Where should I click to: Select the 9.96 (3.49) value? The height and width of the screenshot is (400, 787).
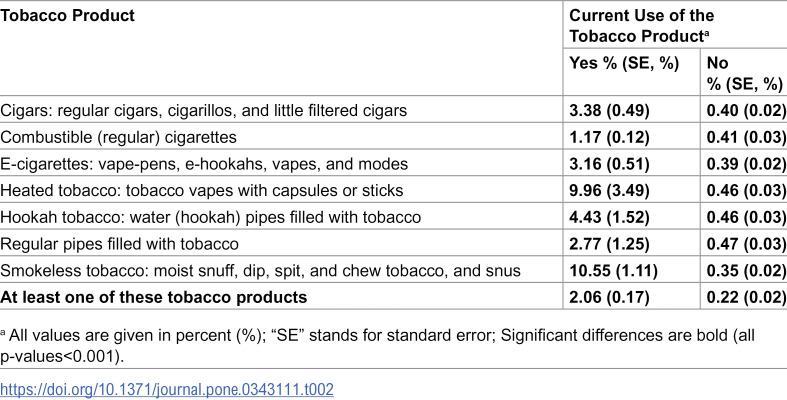[x=609, y=190]
